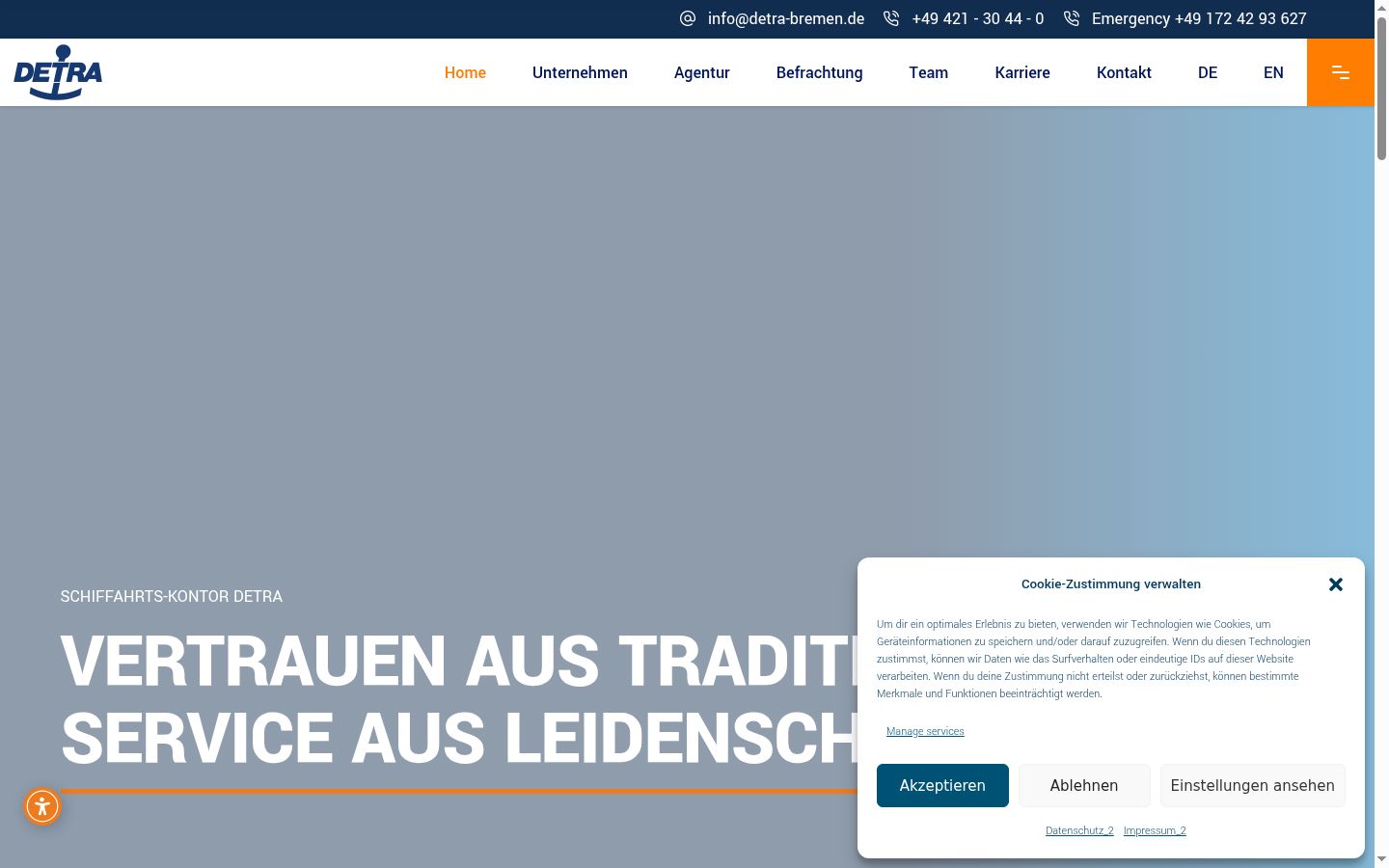Click the DETRA anchor logo
Image resolution: width=1389 pixels, height=868 pixels.
58,72
